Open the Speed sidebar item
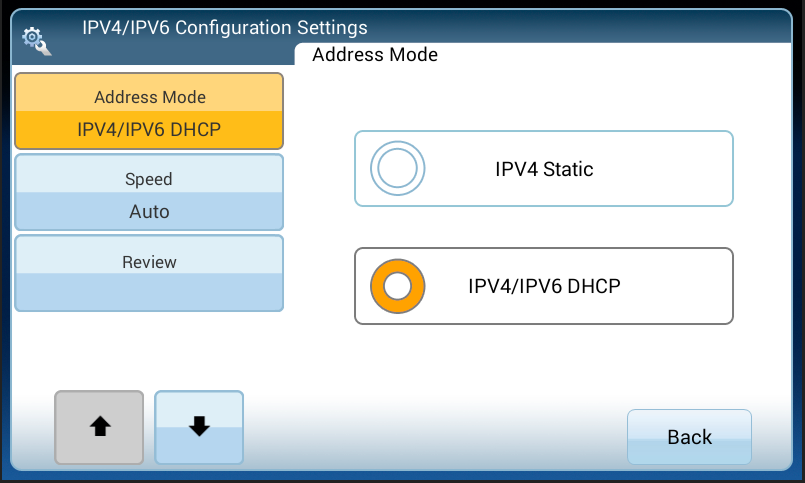Image resolution: width=805 pixels, height=483 pixels. tap(149, 193)
